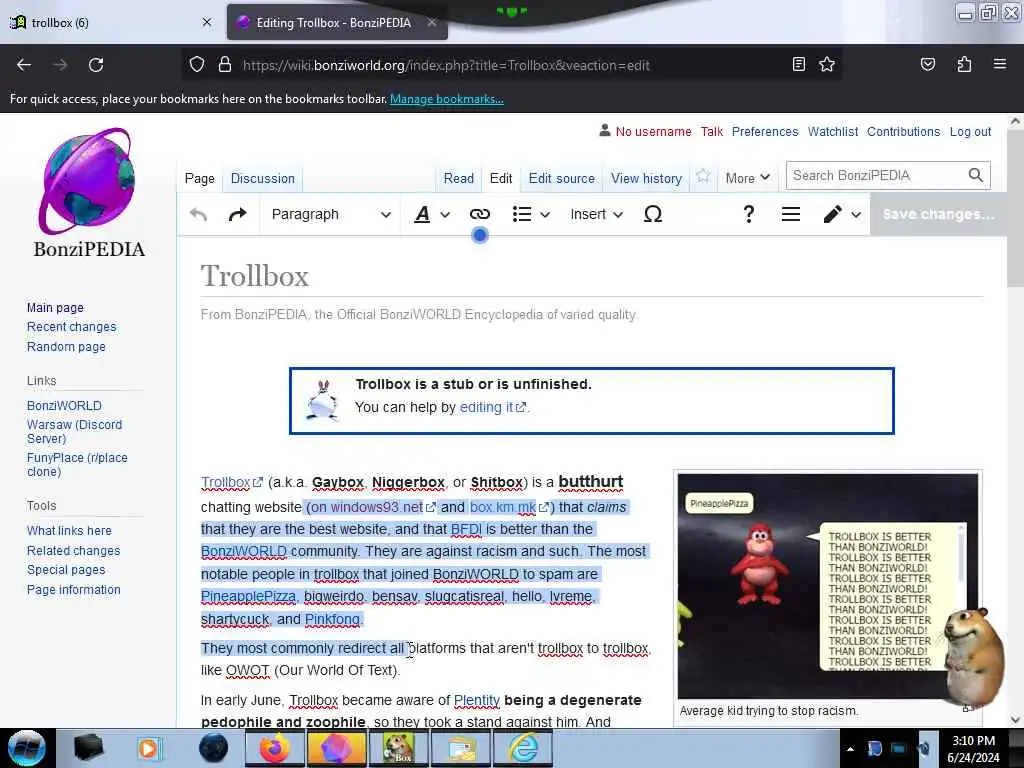Reload the page with refresh icon
The height and width of the screenshot is (768, 1024).
click(96, 65)
